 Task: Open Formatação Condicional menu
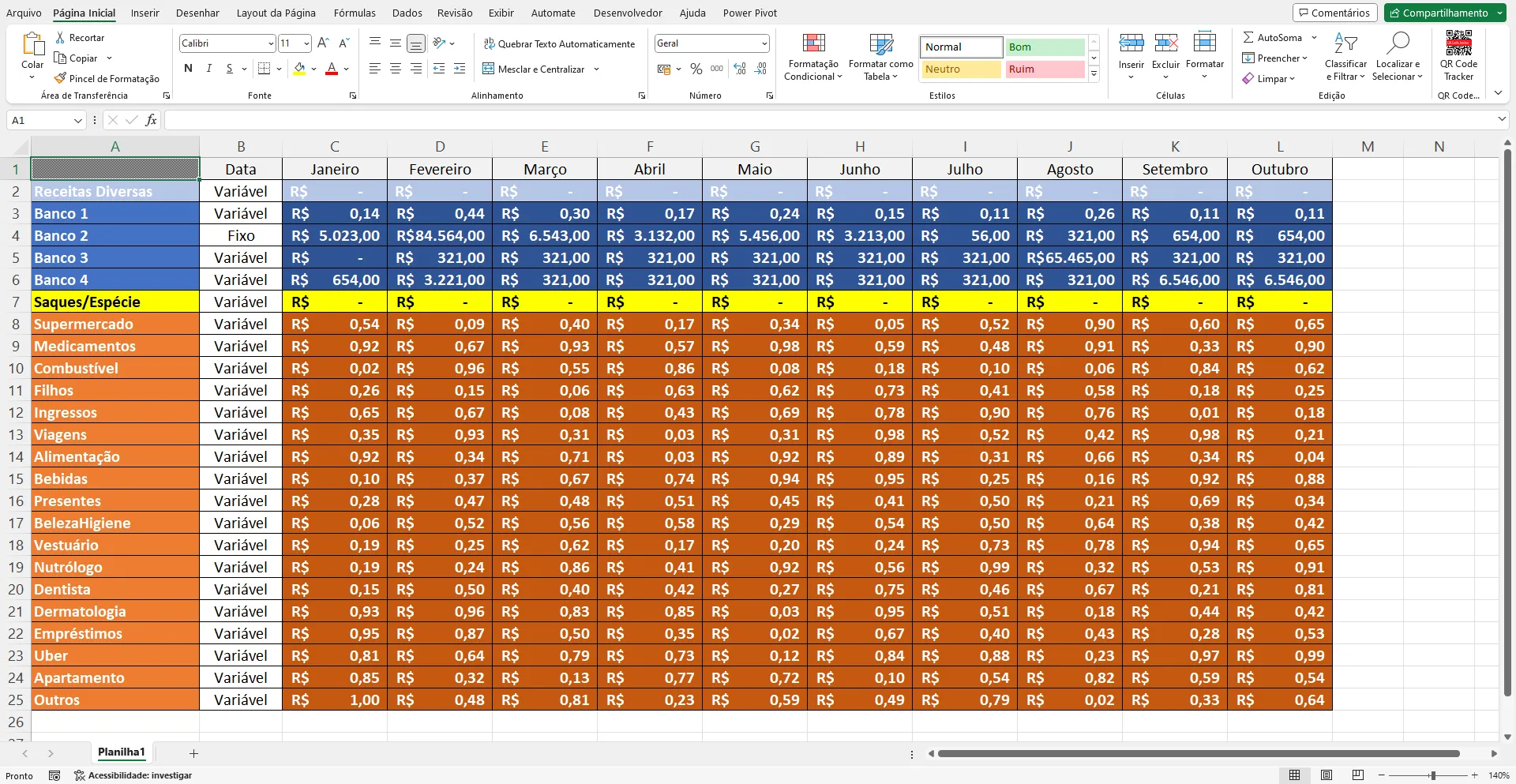point(813,57)
